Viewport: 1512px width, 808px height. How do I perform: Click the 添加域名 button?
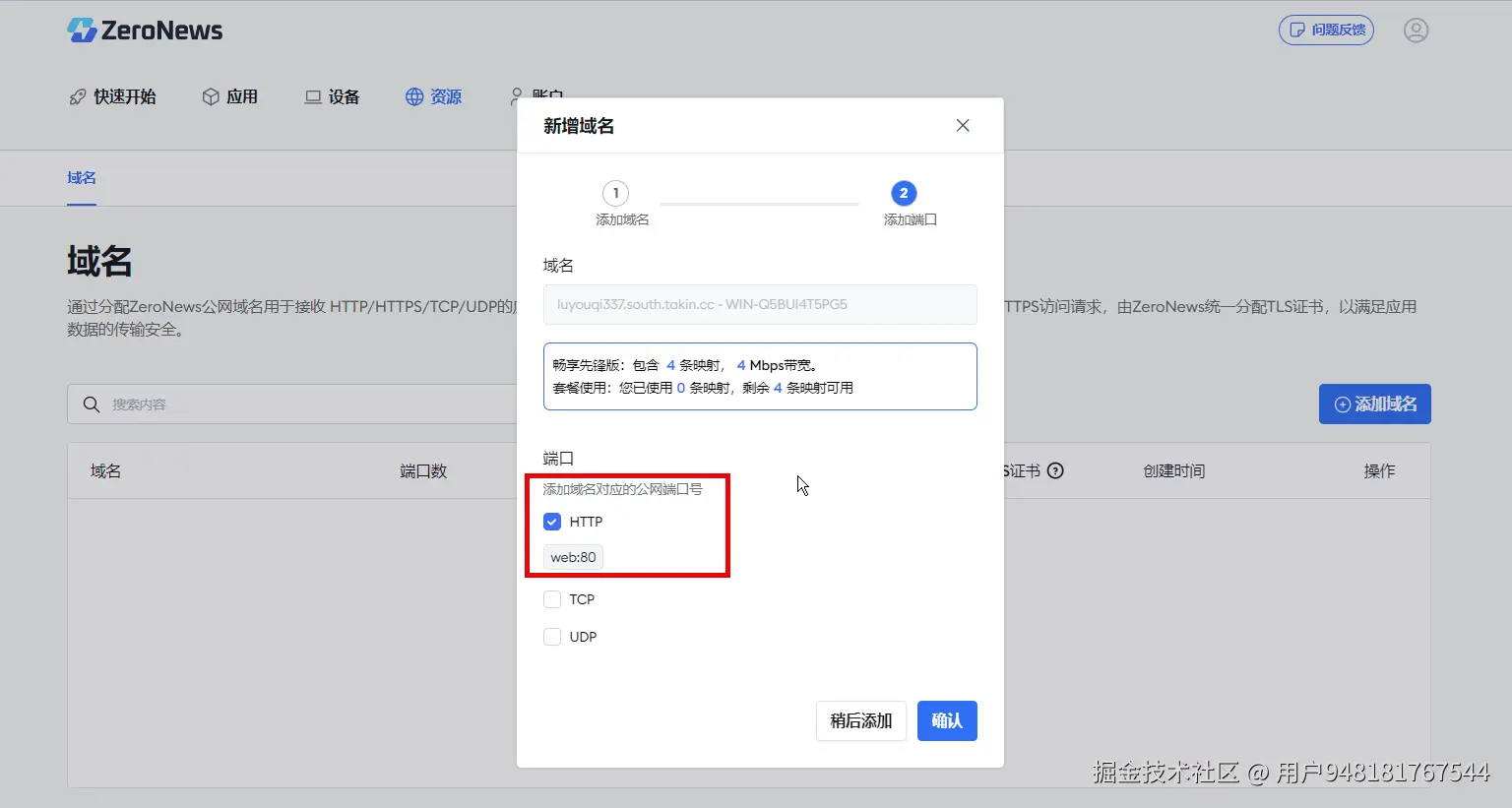(1374, 404)
